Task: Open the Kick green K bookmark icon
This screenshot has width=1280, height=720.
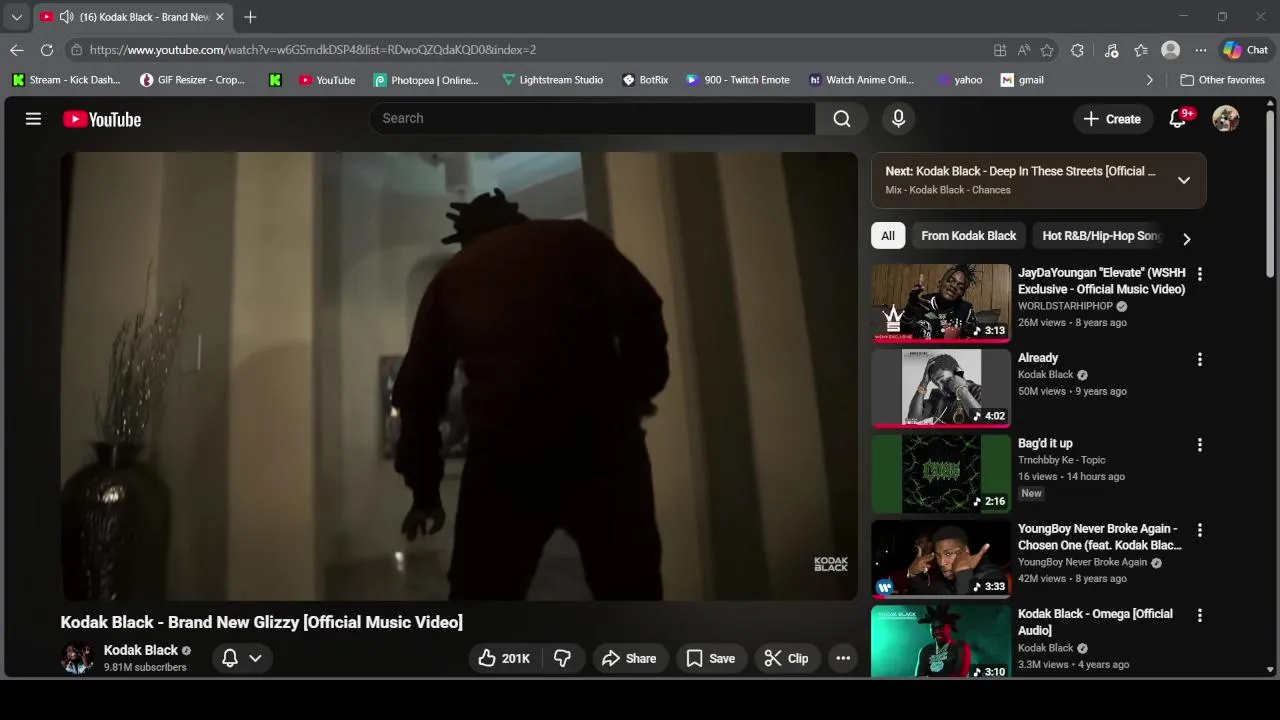Action: tap(275, 80)
